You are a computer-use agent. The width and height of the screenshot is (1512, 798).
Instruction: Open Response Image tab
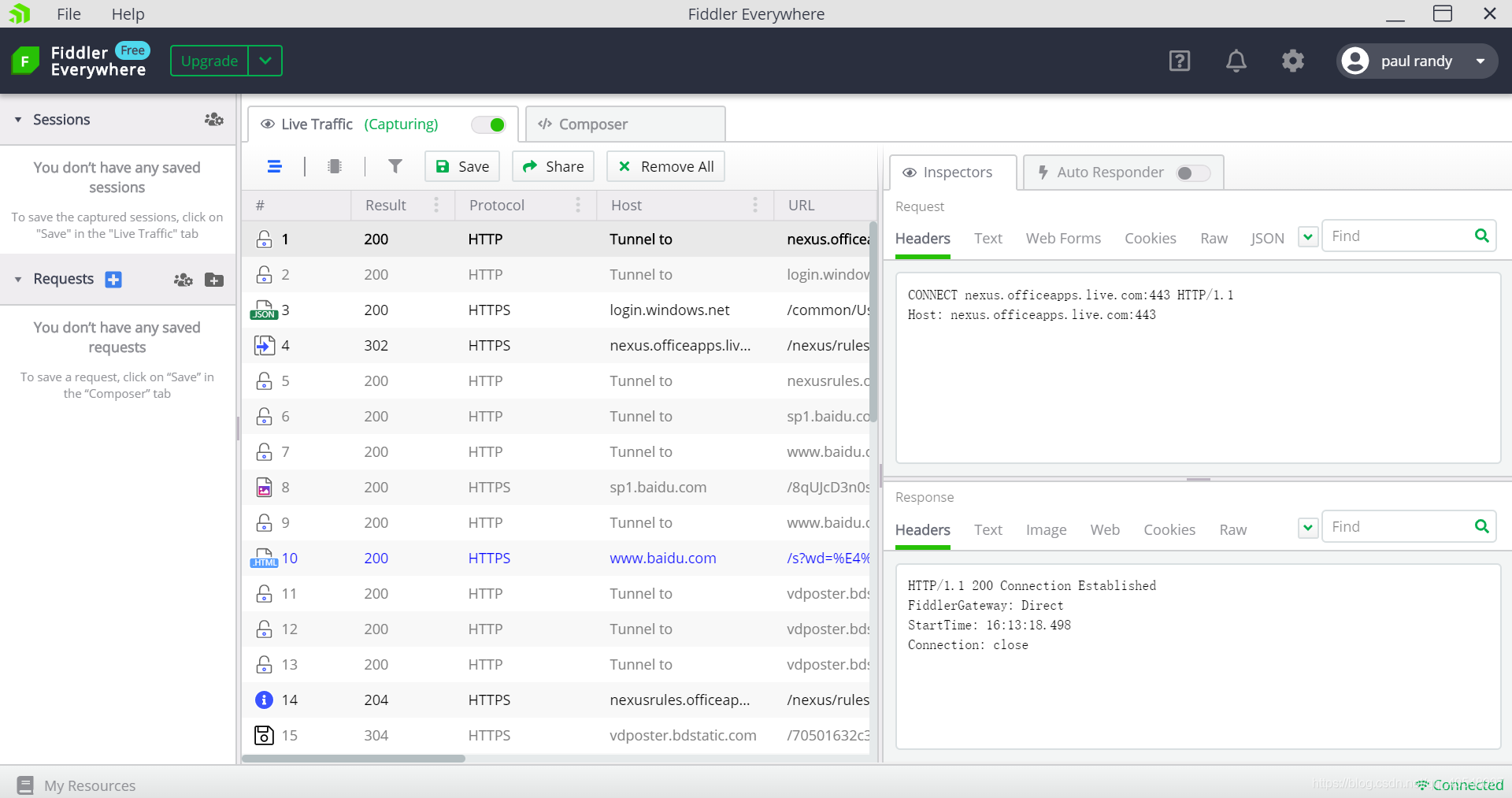coord(1046,529)
